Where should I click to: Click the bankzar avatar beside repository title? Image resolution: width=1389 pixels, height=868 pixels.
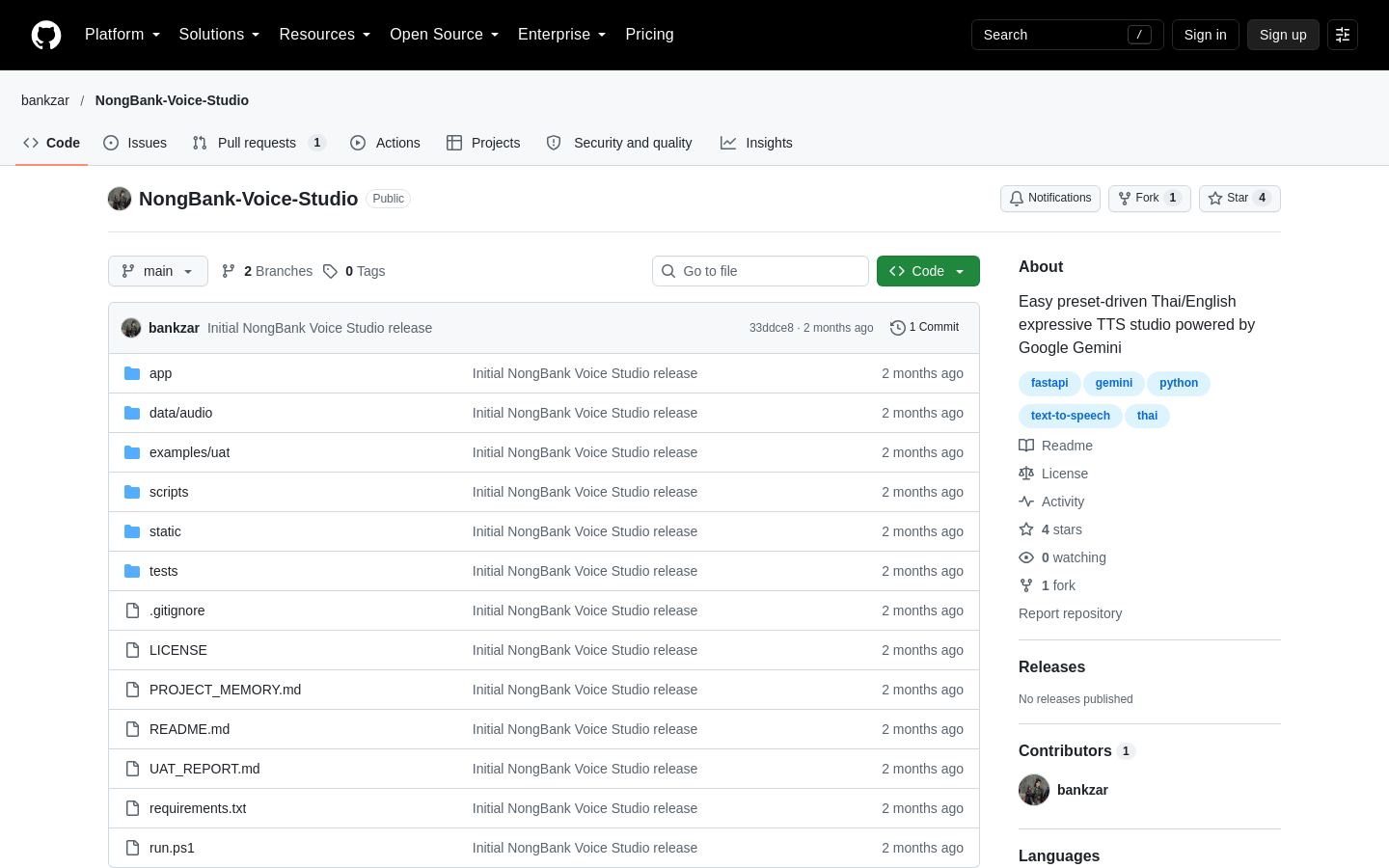click(120, 199)
